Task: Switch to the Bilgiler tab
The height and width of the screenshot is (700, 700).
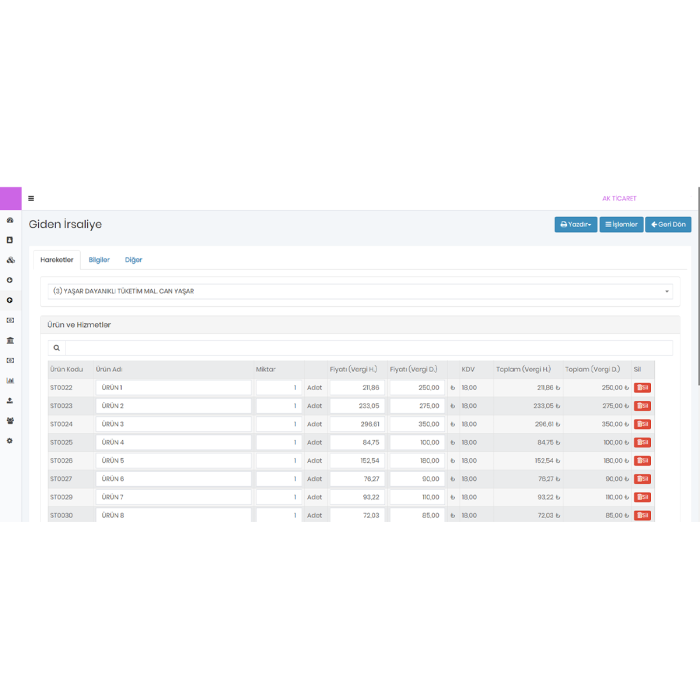Action: [99, 260]
